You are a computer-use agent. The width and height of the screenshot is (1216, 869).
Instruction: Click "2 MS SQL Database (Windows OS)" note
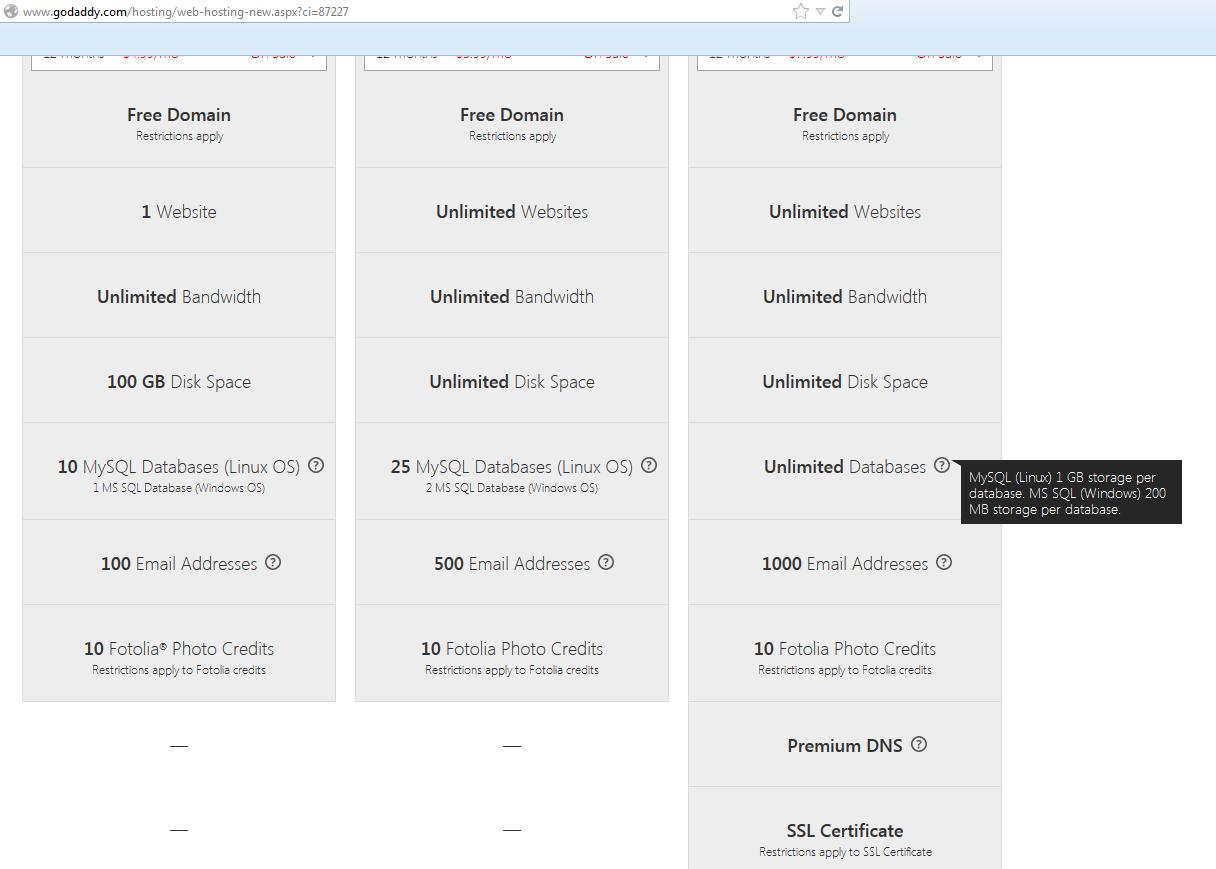click(512, 488)
